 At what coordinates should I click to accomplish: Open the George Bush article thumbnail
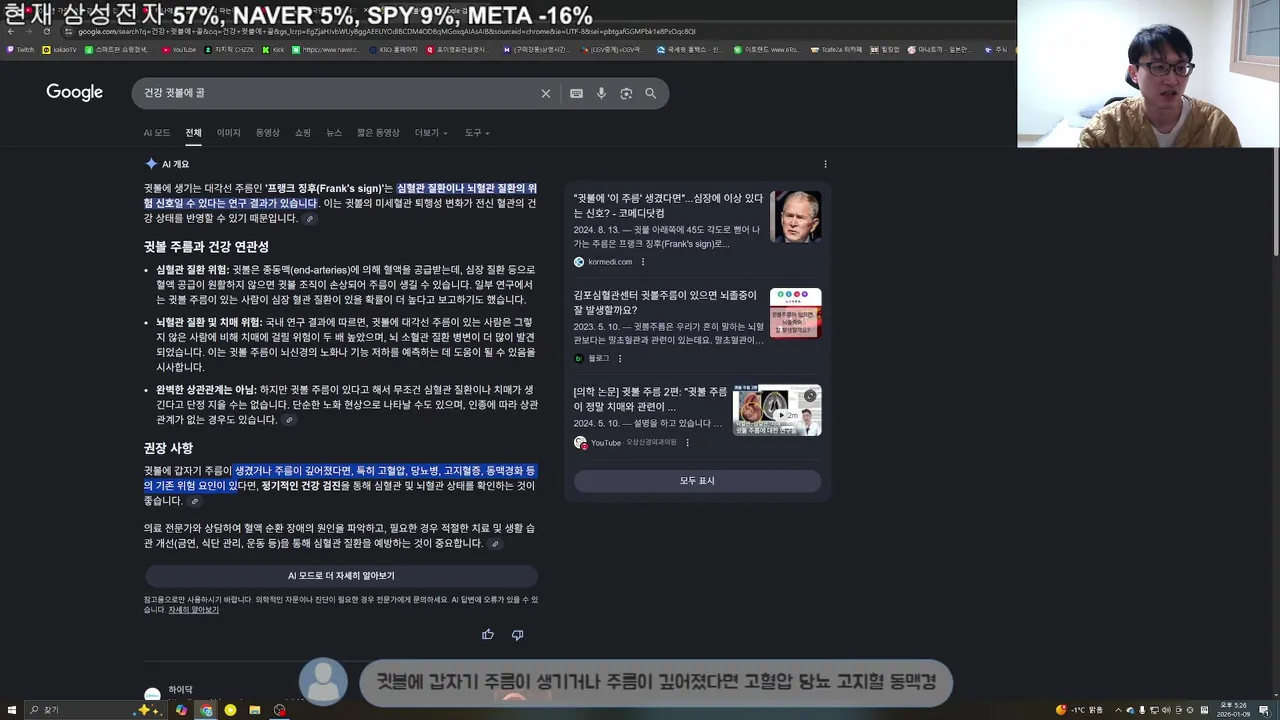click(796, 216)
